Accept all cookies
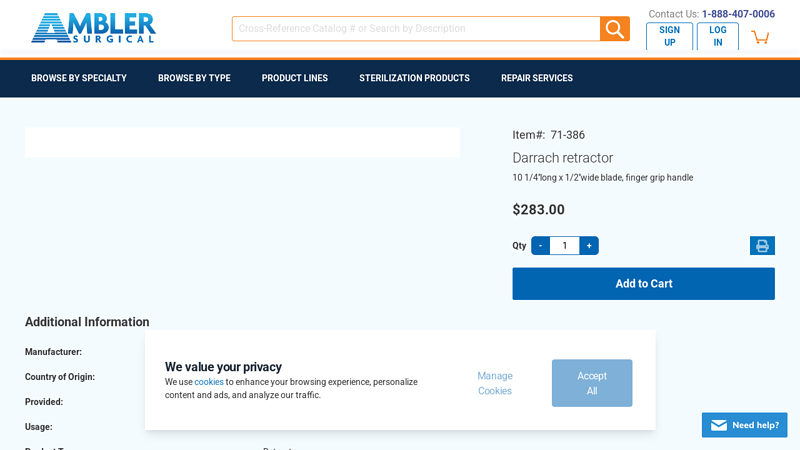The width and height of the screenshot is (800, 450). (592, 383)
